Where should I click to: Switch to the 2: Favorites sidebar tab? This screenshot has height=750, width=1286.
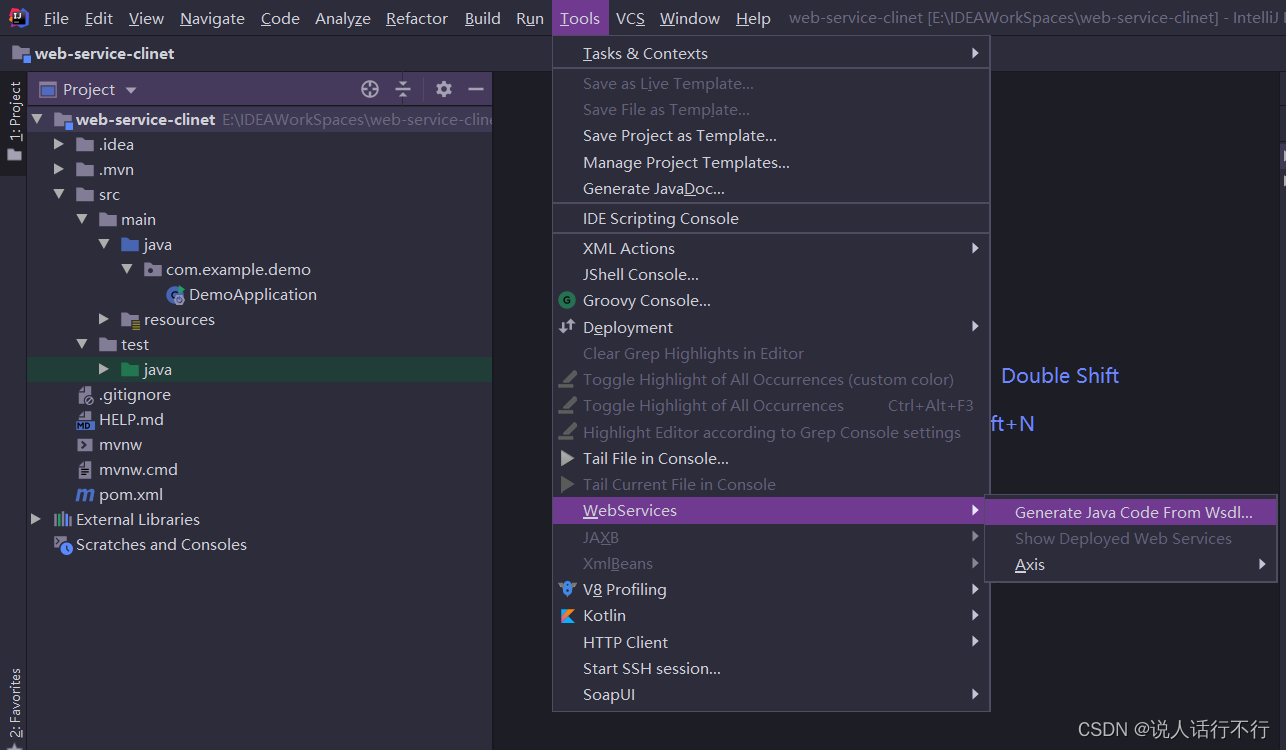[14, 700]
